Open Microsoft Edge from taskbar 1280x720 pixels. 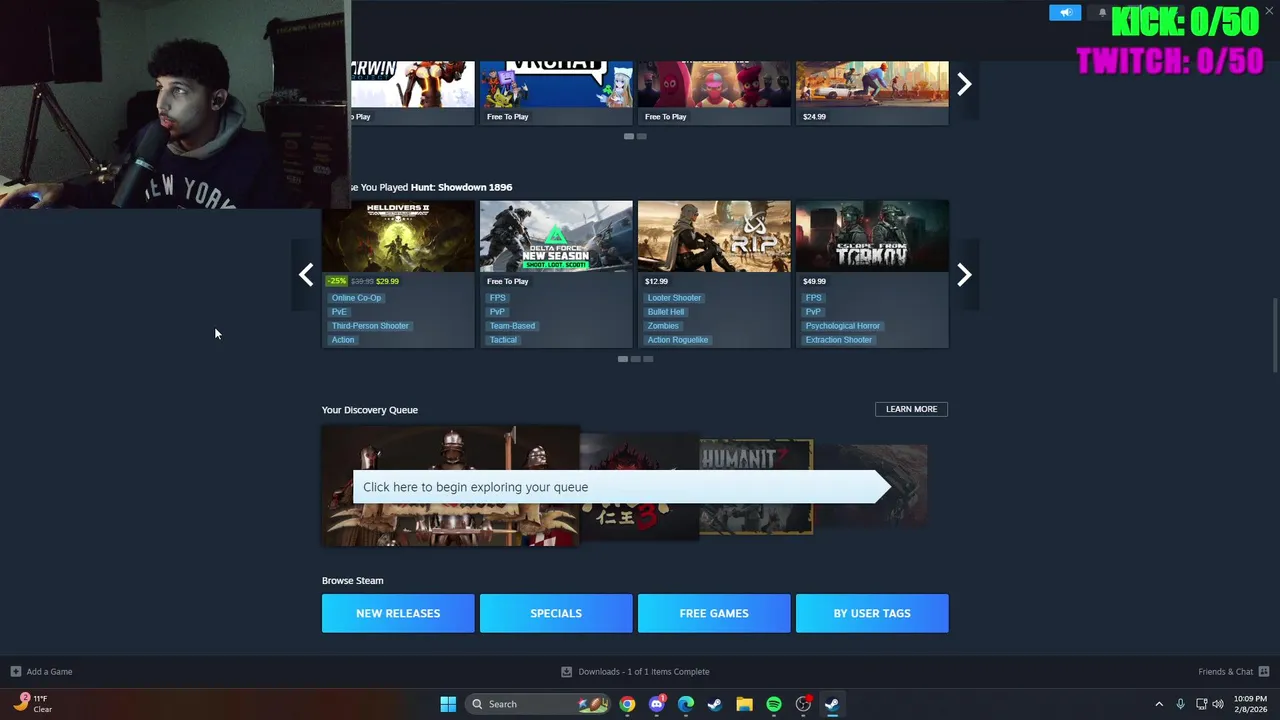click(x=686, y=704)
